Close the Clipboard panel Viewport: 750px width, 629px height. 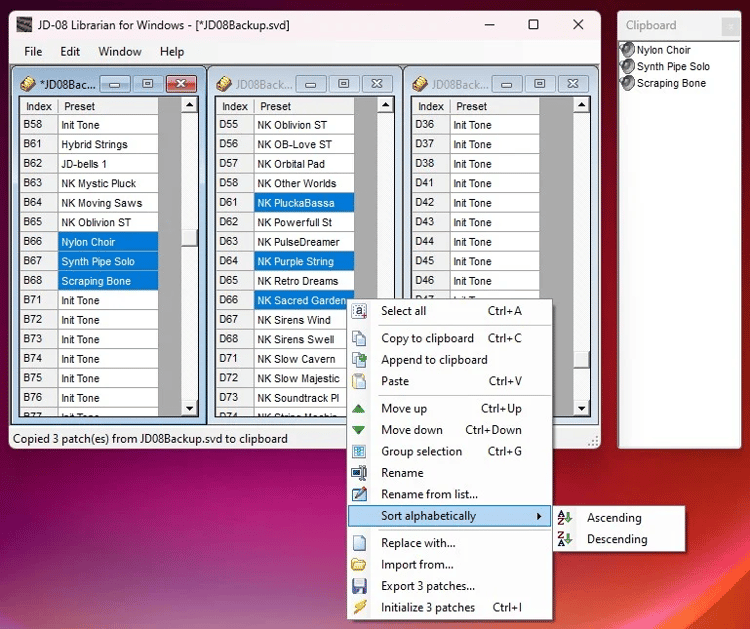pos(730,26)
